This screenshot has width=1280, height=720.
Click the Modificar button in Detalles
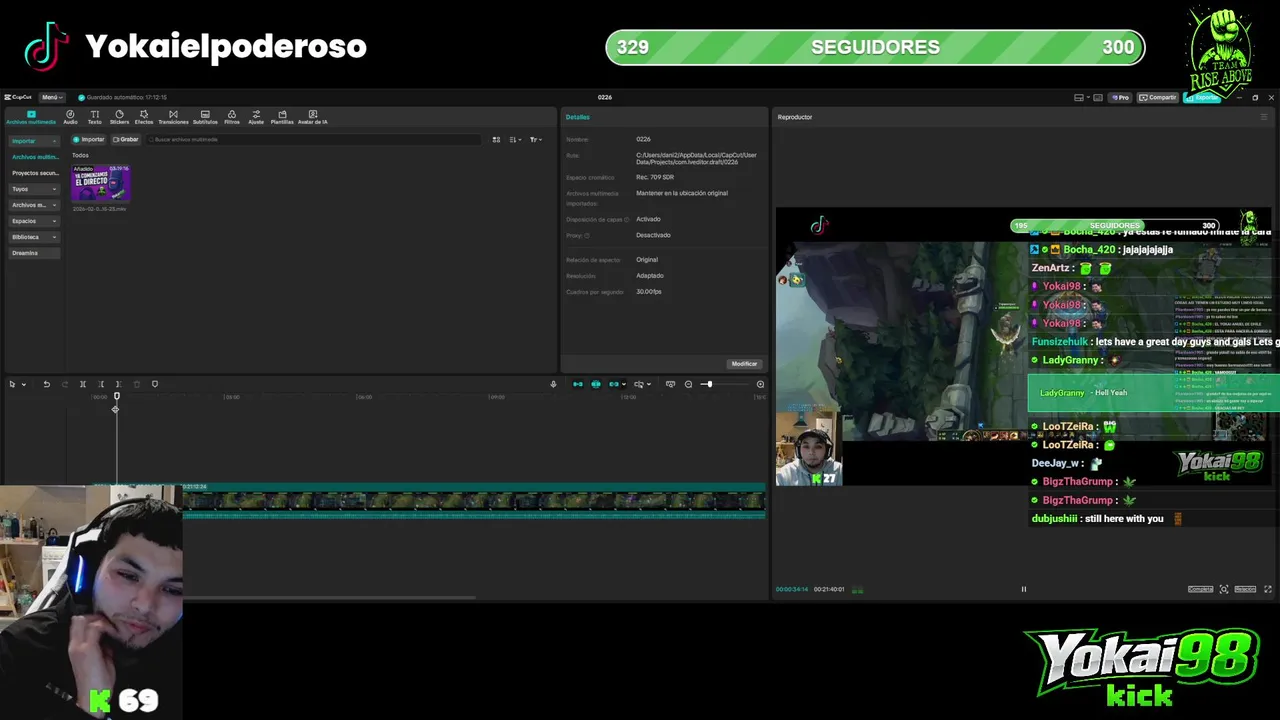744,364
